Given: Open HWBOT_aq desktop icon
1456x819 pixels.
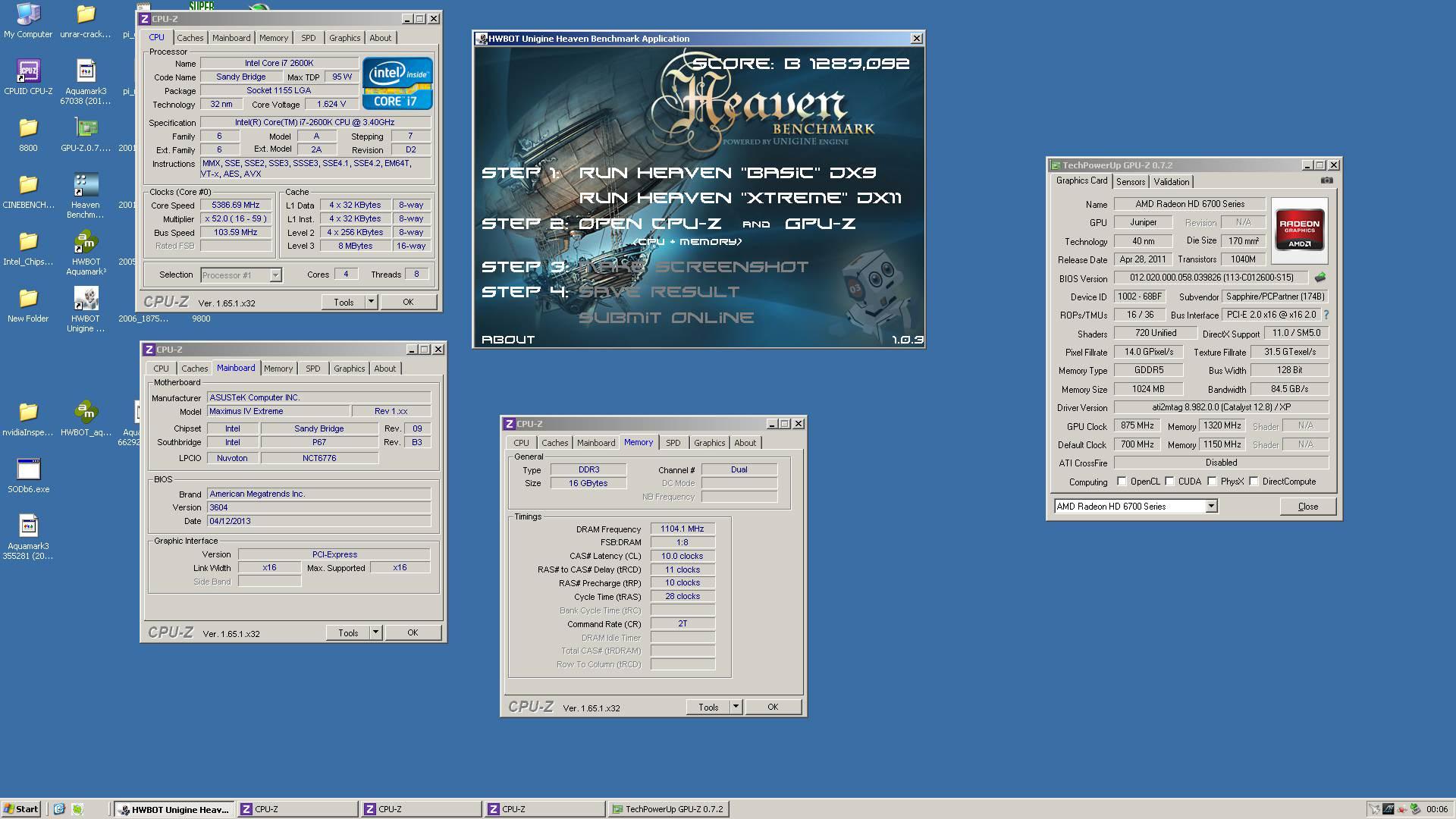Looking at the screenshot, I should click(86, 419).
